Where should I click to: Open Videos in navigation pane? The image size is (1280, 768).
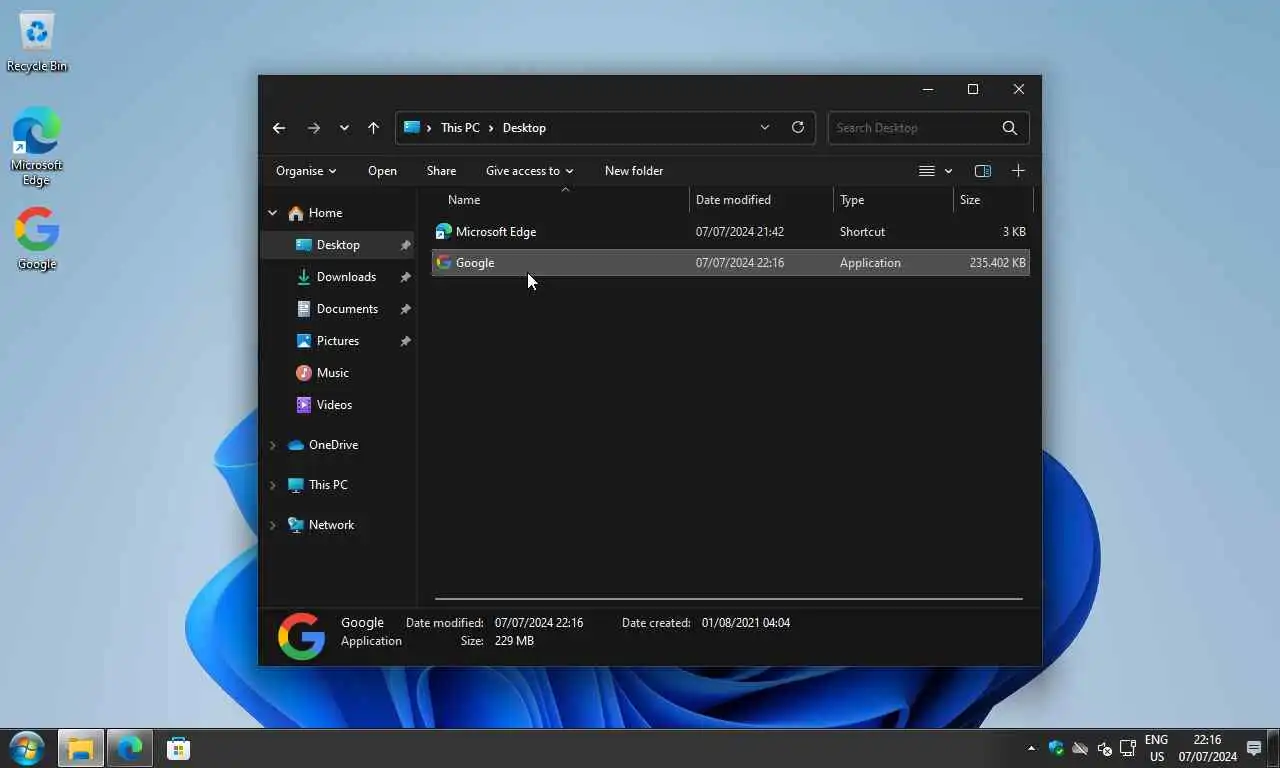(x=334, y=405)
